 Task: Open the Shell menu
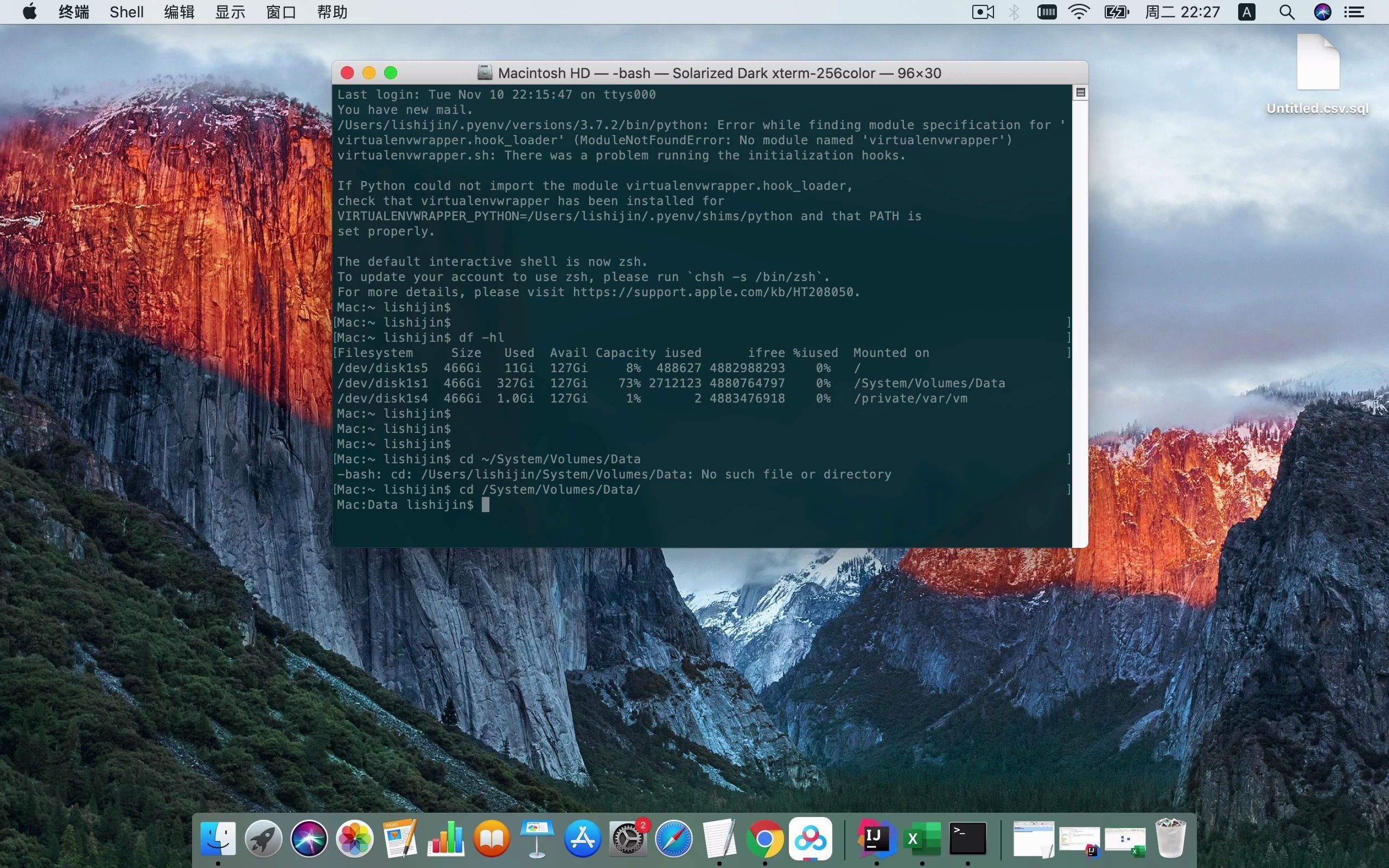[127, 12]
